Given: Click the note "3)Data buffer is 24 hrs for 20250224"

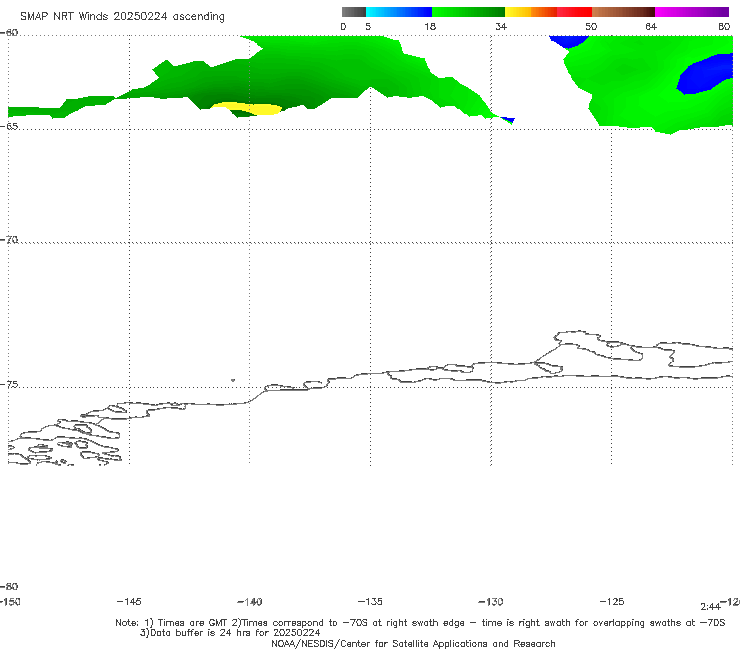Looking at the screenshot, I should coord(230,633).
